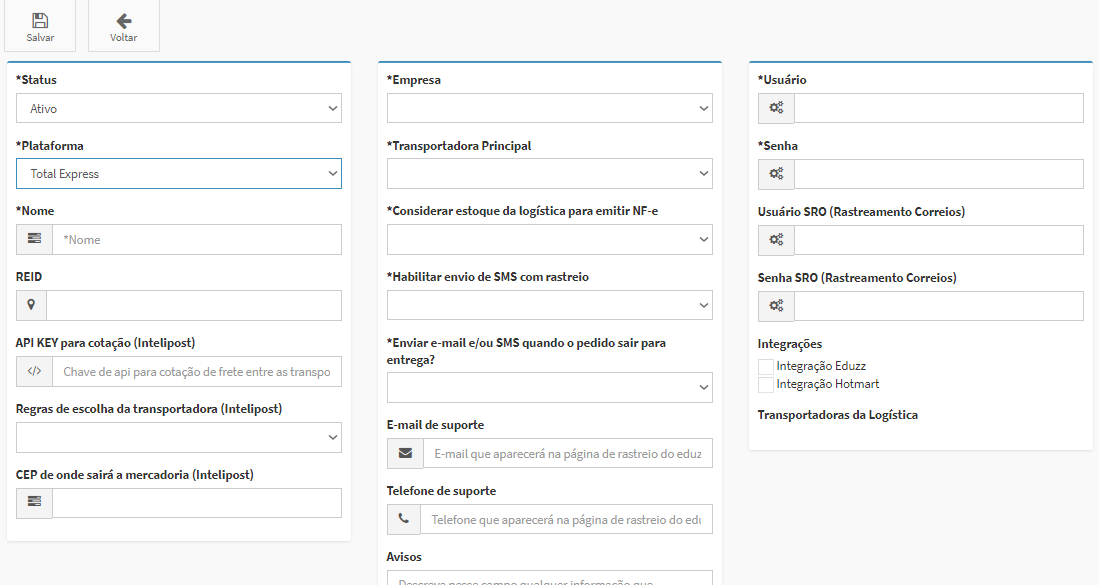Viewport: 1099px width, 585px height.
Task: Click the server icon next to CEP field
Action: 34,503
